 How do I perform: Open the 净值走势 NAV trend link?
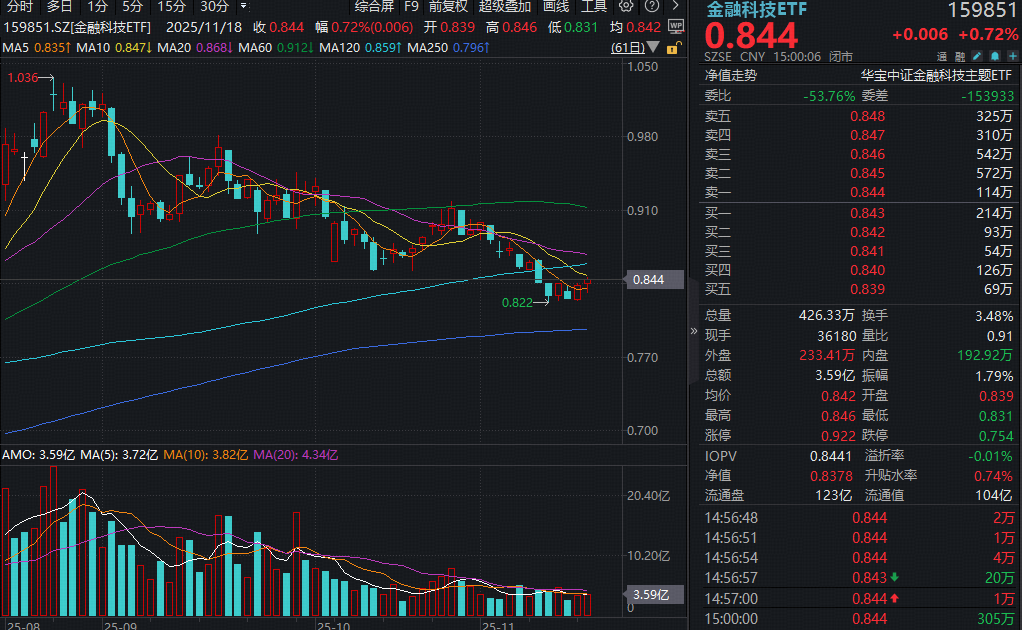point(731,75)
